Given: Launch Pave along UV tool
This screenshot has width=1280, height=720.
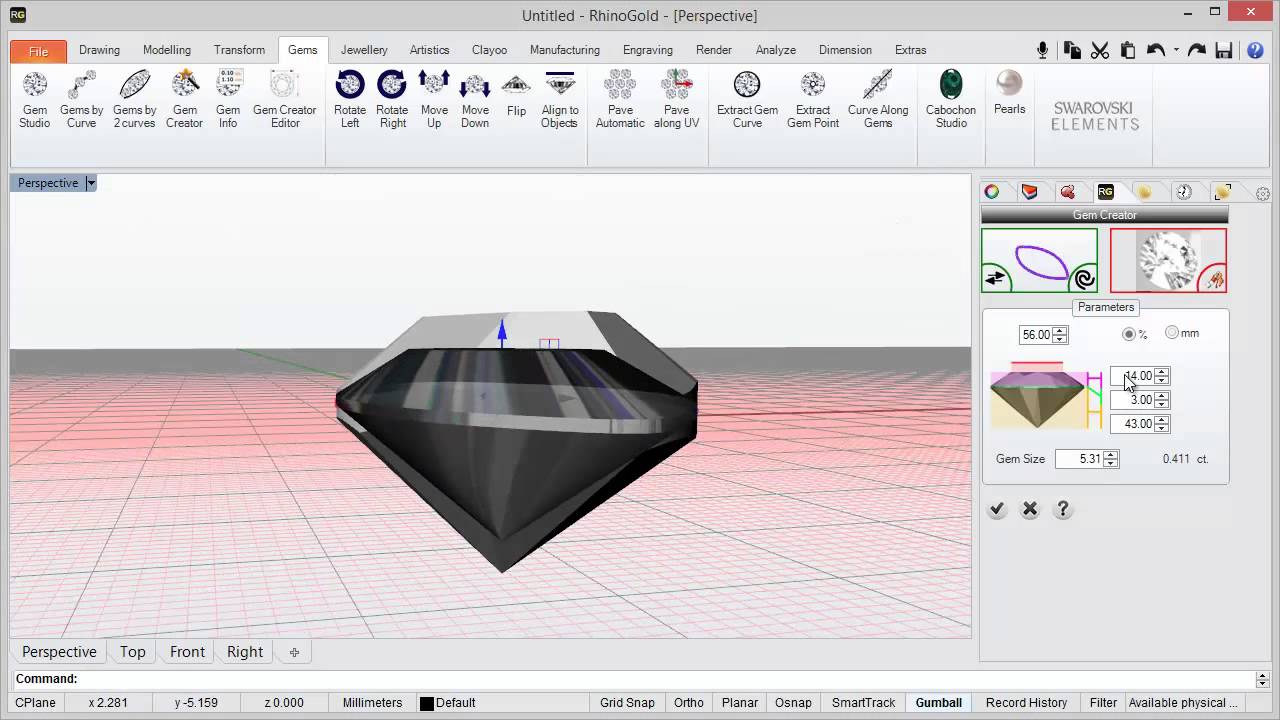Looking at the screenshot, I should point(677,100).
